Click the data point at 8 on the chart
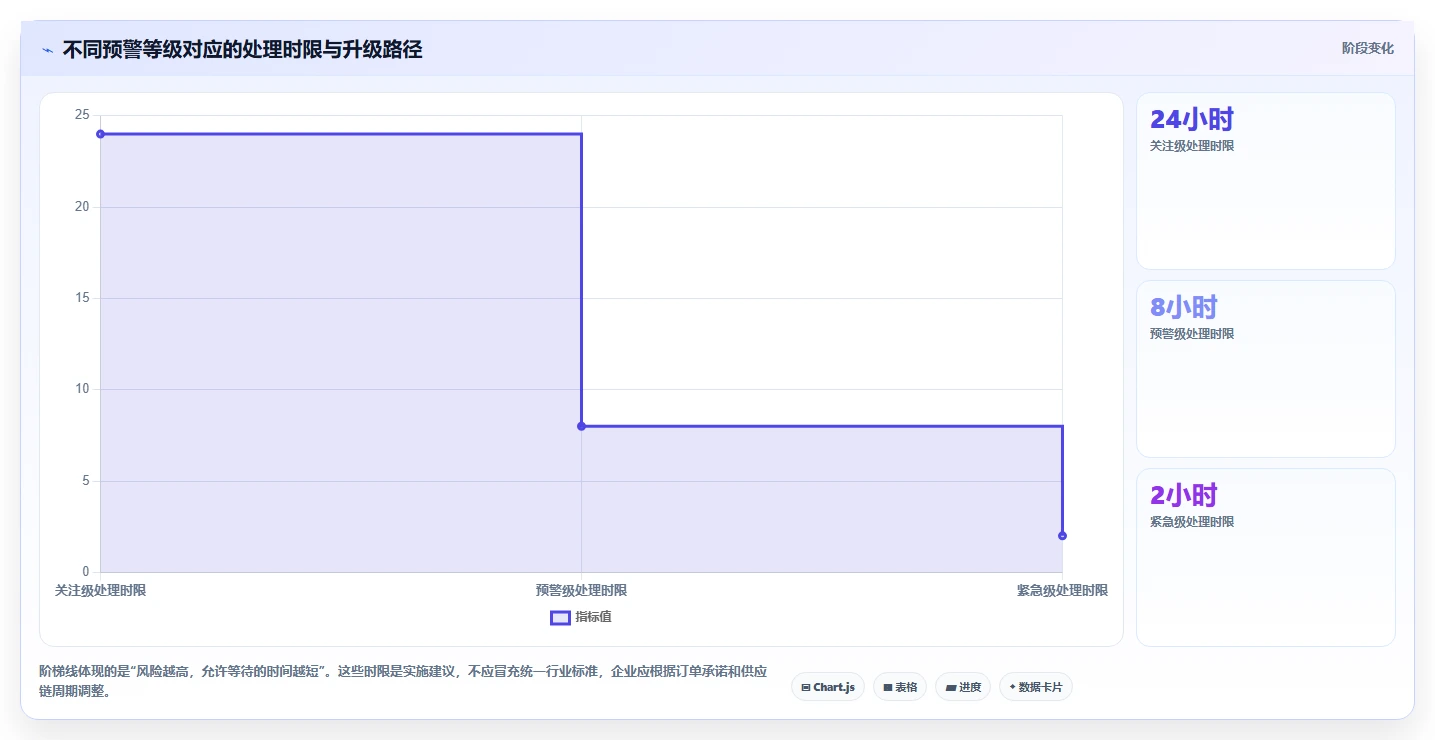The height and width of the screenshot is (740, 1435). [x=581, y=426]
